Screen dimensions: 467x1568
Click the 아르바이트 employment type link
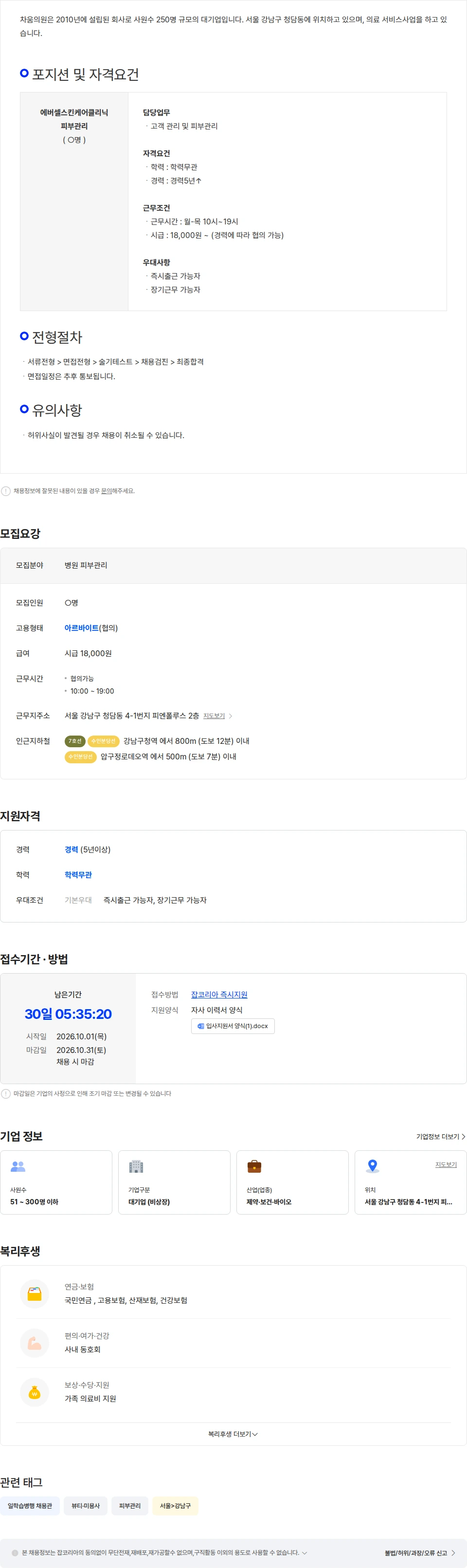coord(82,627)
